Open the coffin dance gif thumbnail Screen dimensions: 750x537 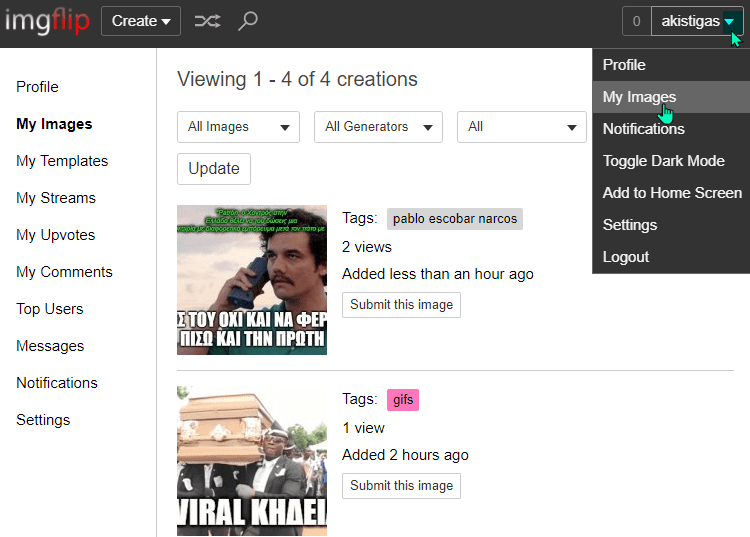tap(252, 461)
